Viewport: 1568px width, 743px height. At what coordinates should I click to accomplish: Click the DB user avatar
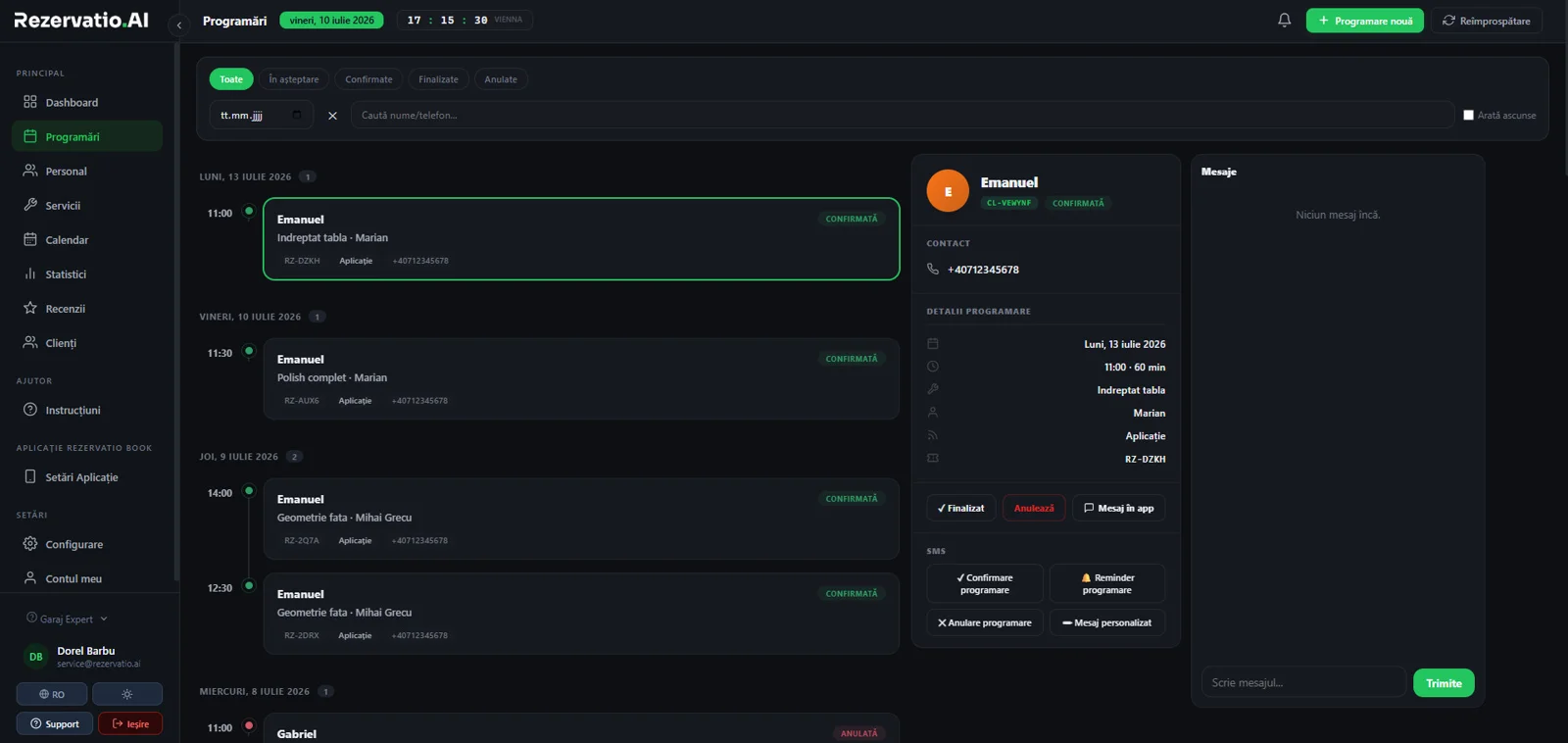[x=36, y=657]
